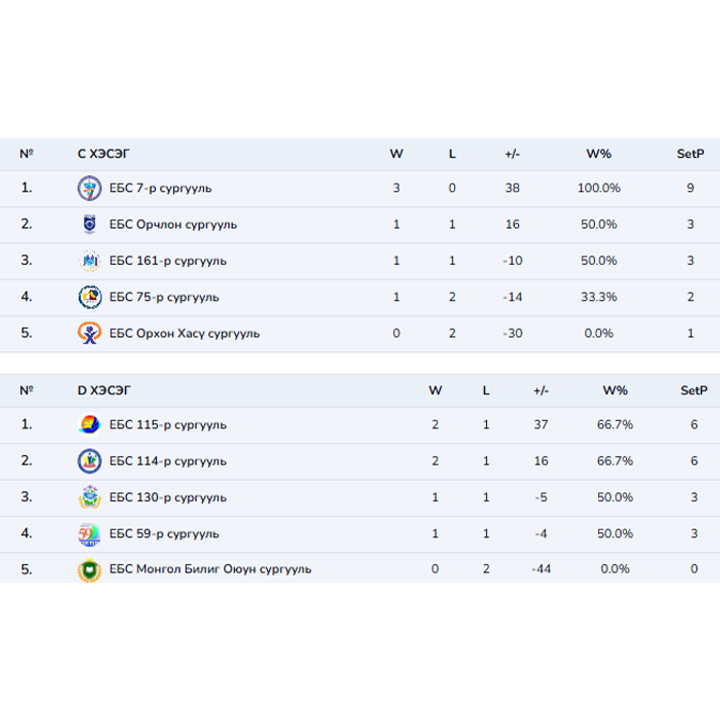The height and width of the screenshot is (720, 720).
Task: Click the +/- column header in С group
Action: coord(513,154)
